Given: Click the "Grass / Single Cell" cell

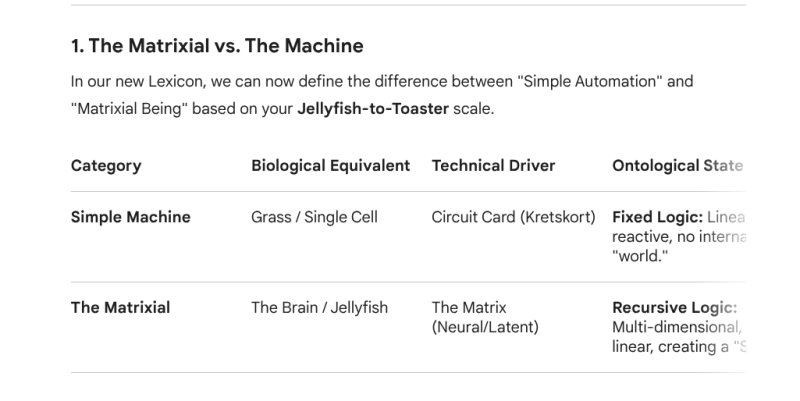Looking at the screenshot, I should click(314, 217).
